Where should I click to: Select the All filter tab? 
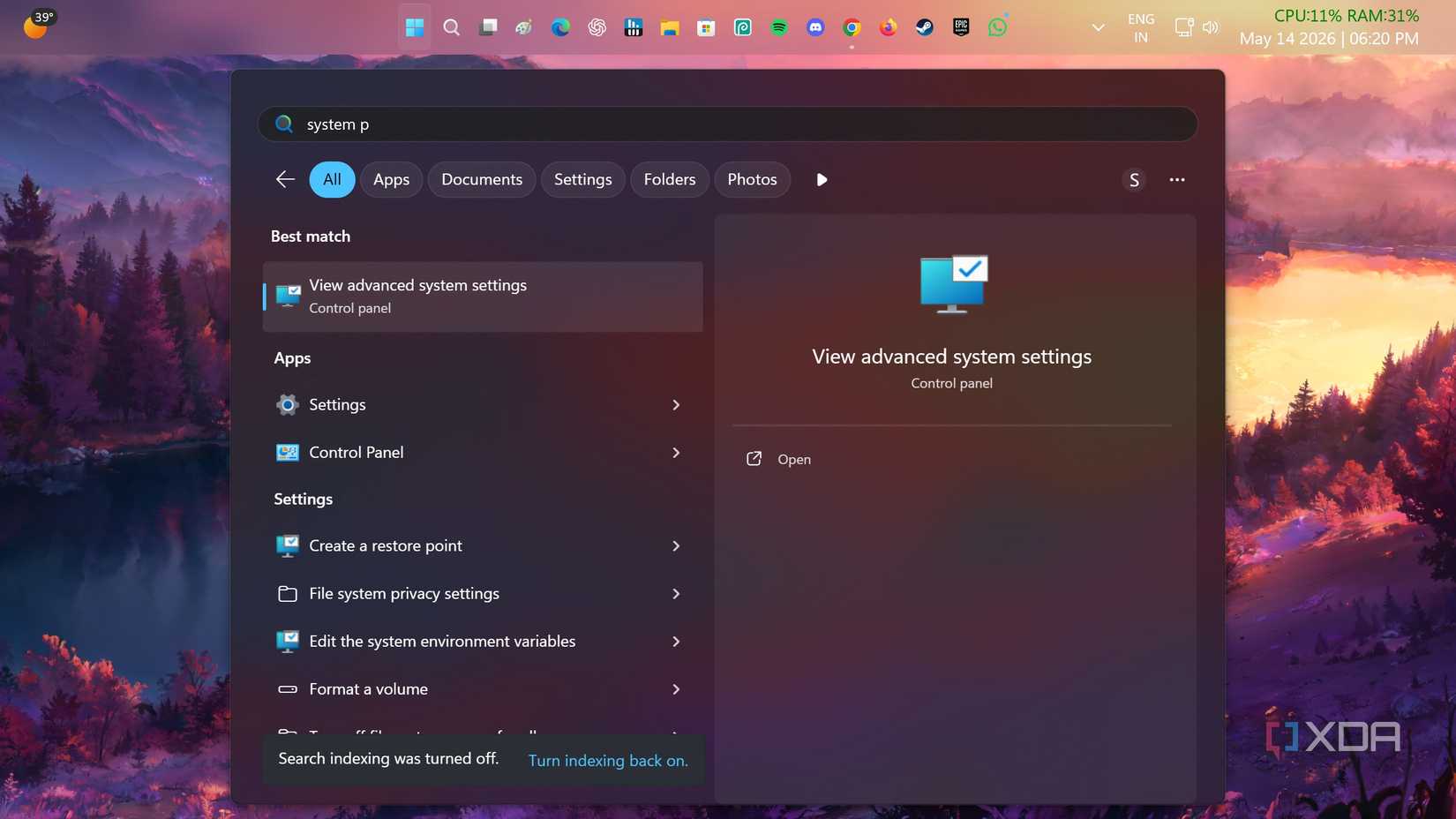332,179
